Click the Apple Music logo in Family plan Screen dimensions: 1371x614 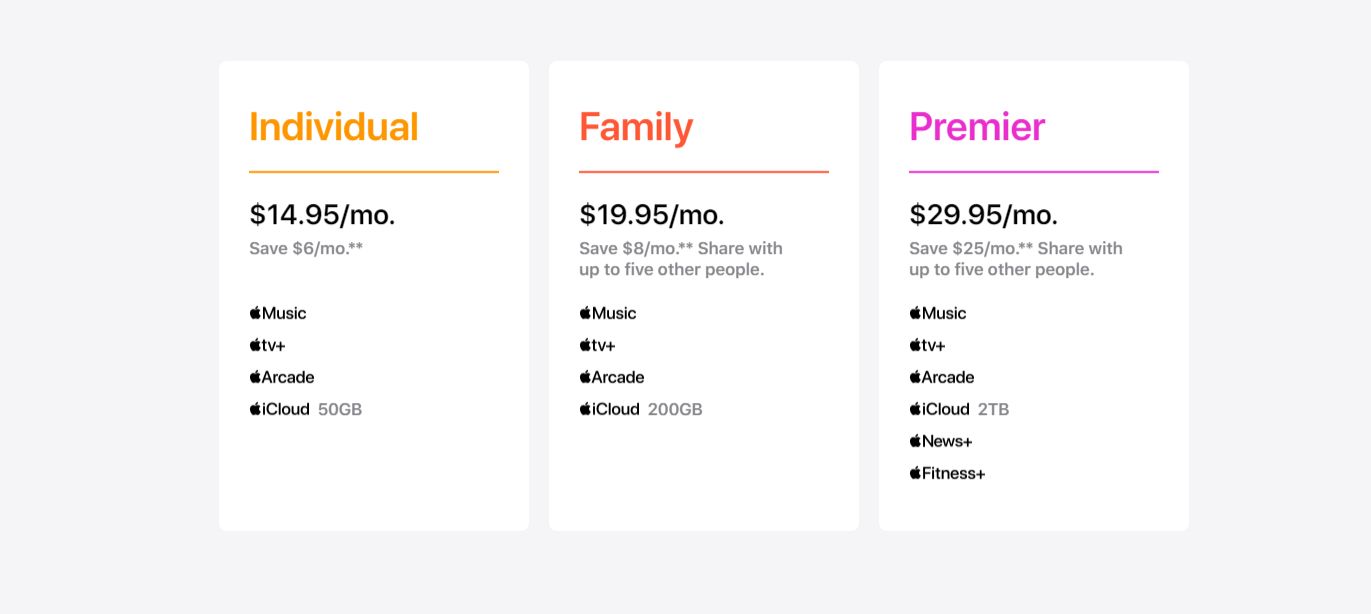(608, 313)
